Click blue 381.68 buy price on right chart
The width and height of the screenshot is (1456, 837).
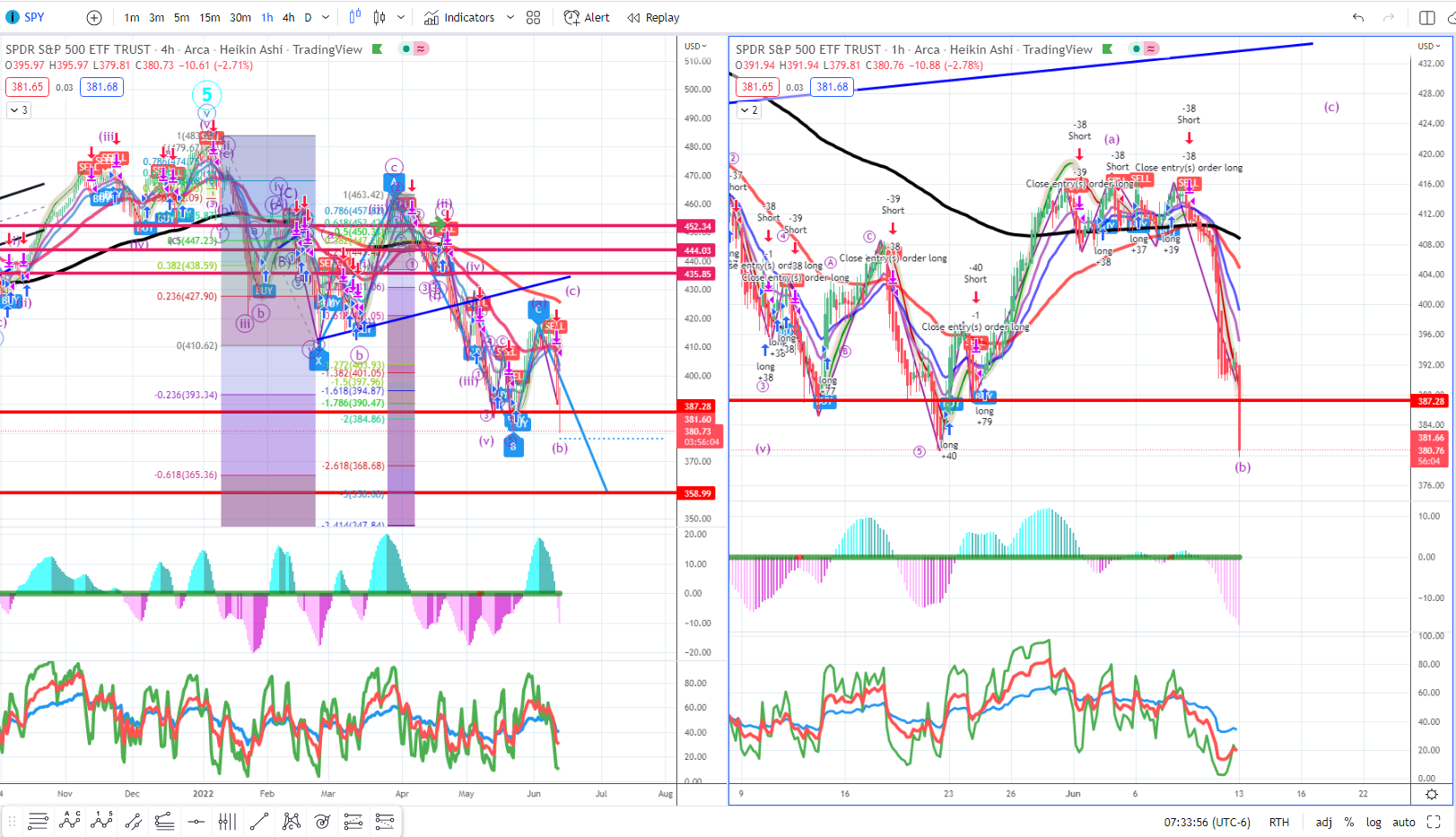(832, 87)
